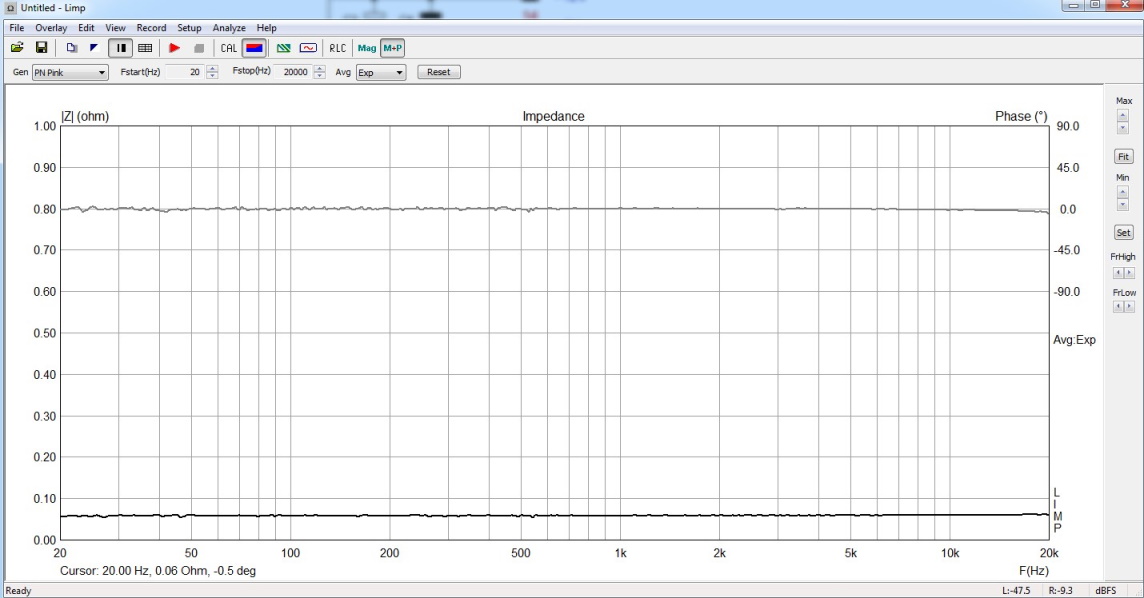The image size is (1144, 598).
Task: Click the CAL calibration toolbar button
Action: pyautogui.click(x=229, y=48)
